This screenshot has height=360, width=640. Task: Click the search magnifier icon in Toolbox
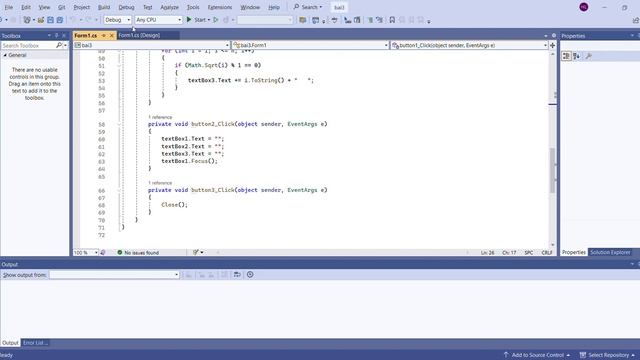click(59, 45)
